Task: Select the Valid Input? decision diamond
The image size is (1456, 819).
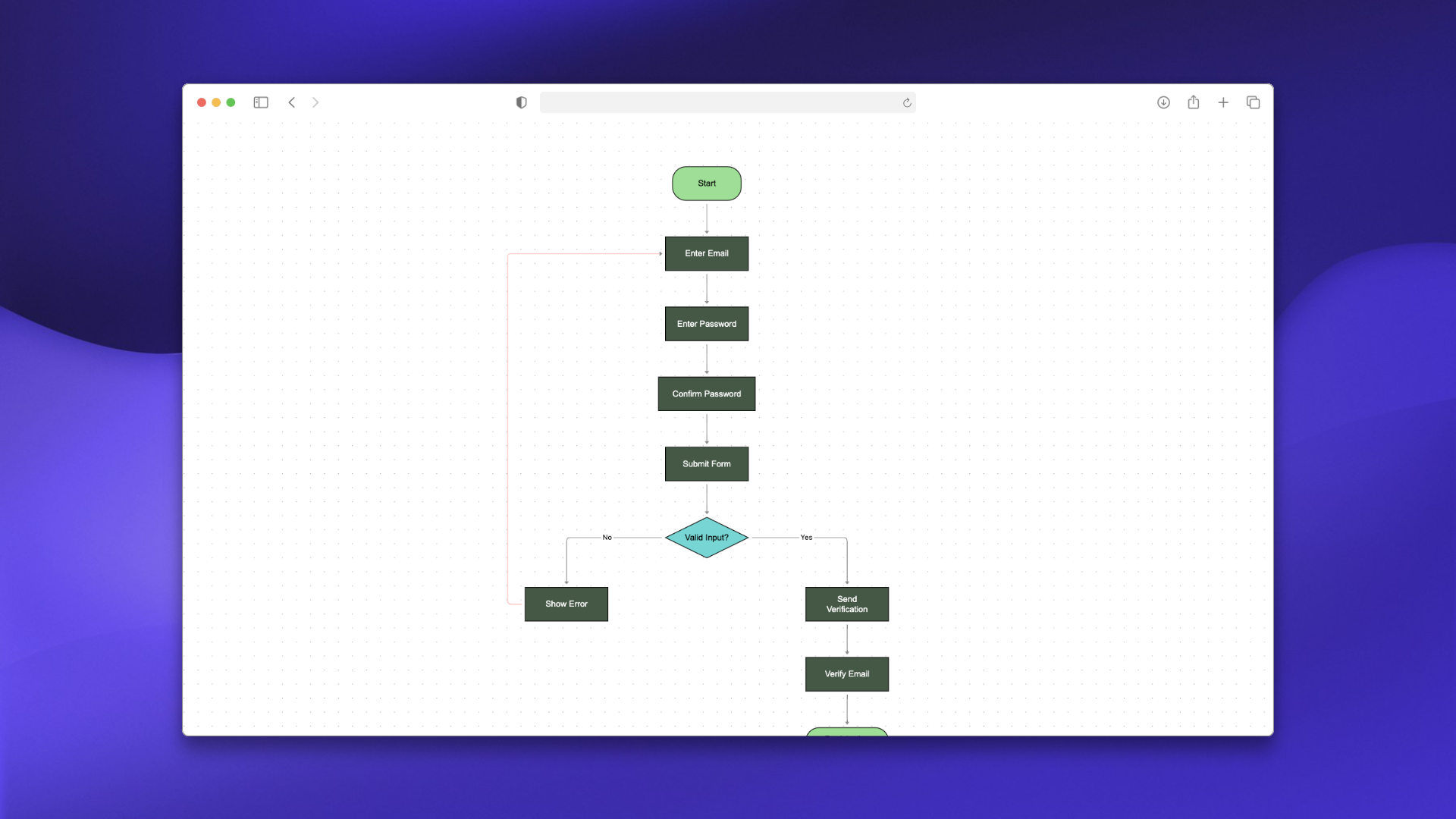Action: click(x=706, y=538)
